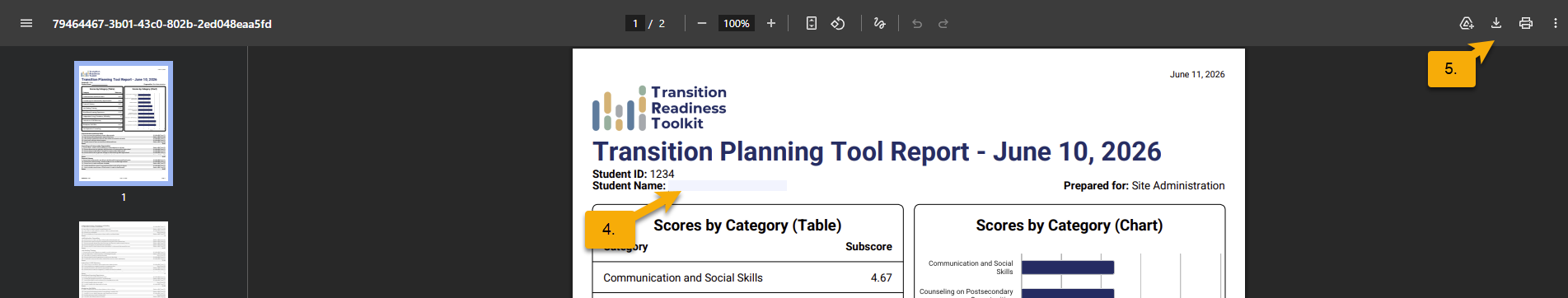Click the Transition Planning Tool Report heading
Viewport: 1568px width, 298px height.
tap(877, 151)
